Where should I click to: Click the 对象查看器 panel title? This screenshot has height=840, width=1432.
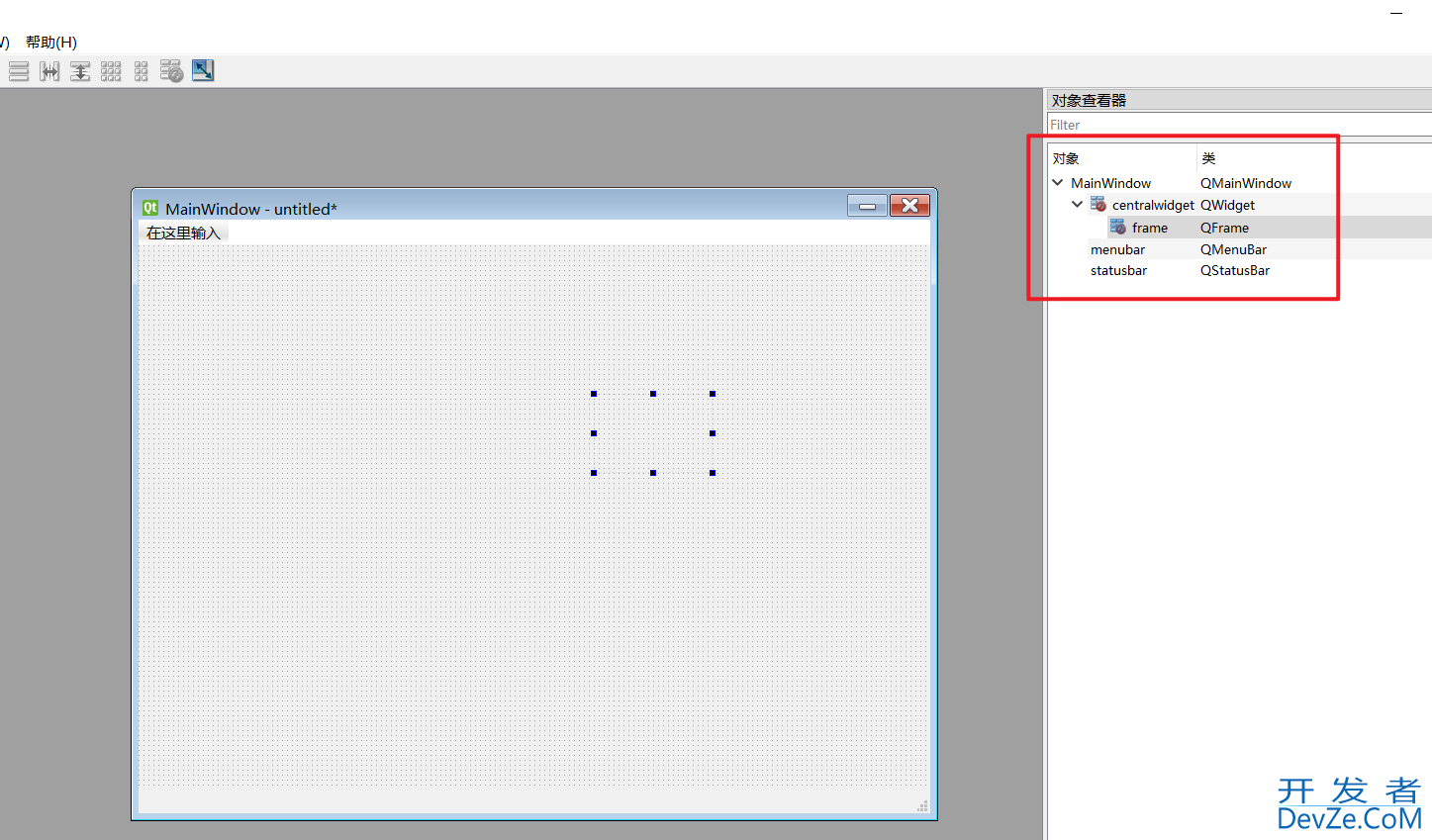click(1089, 100)
